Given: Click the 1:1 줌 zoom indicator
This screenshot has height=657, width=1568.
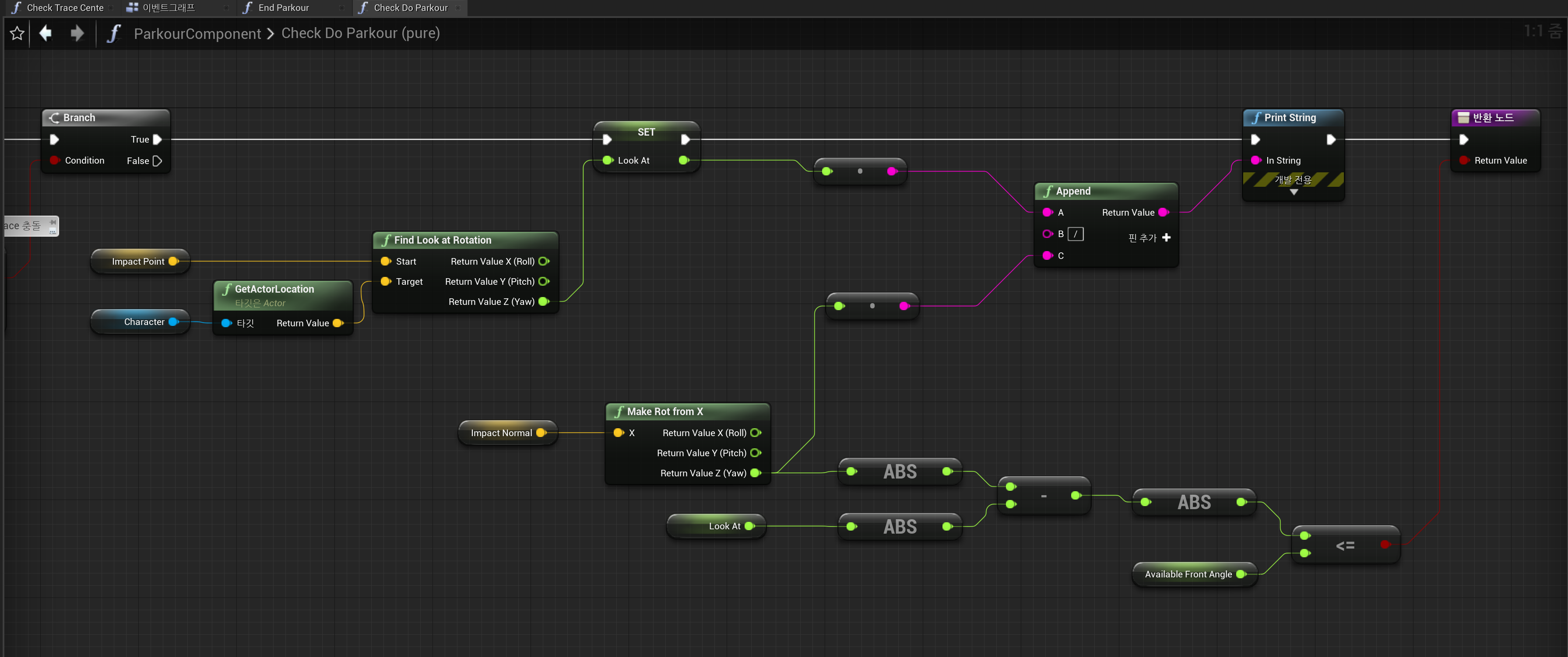Looking at the screenshot, I should (x=1543, y=31).
